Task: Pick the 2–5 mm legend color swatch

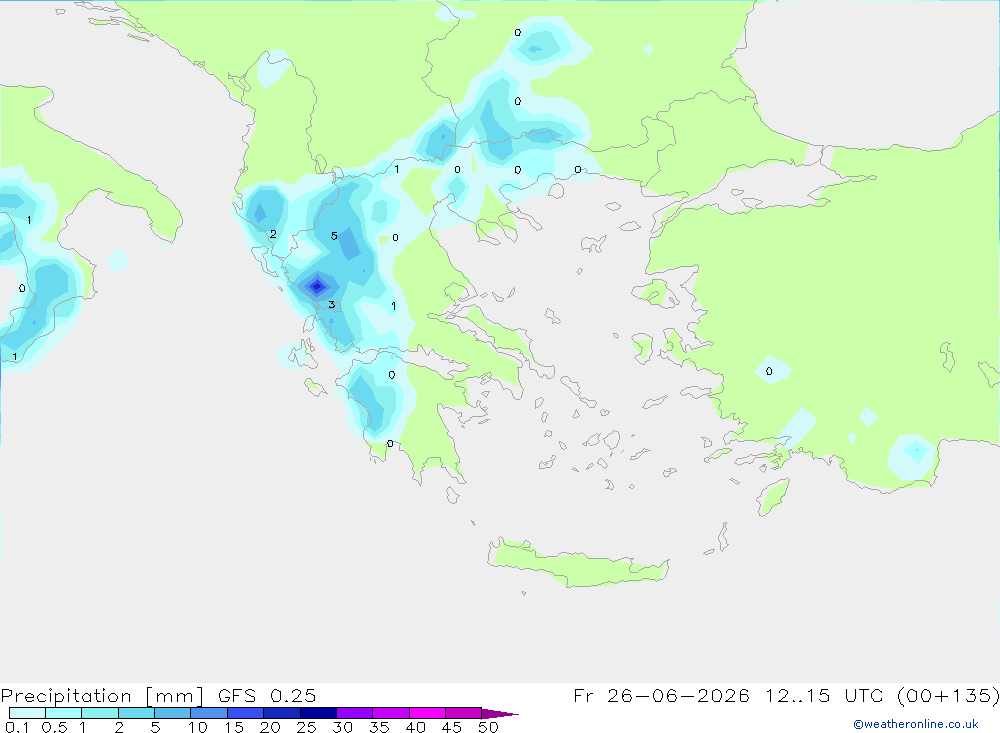Action: [x=136, y=713]
